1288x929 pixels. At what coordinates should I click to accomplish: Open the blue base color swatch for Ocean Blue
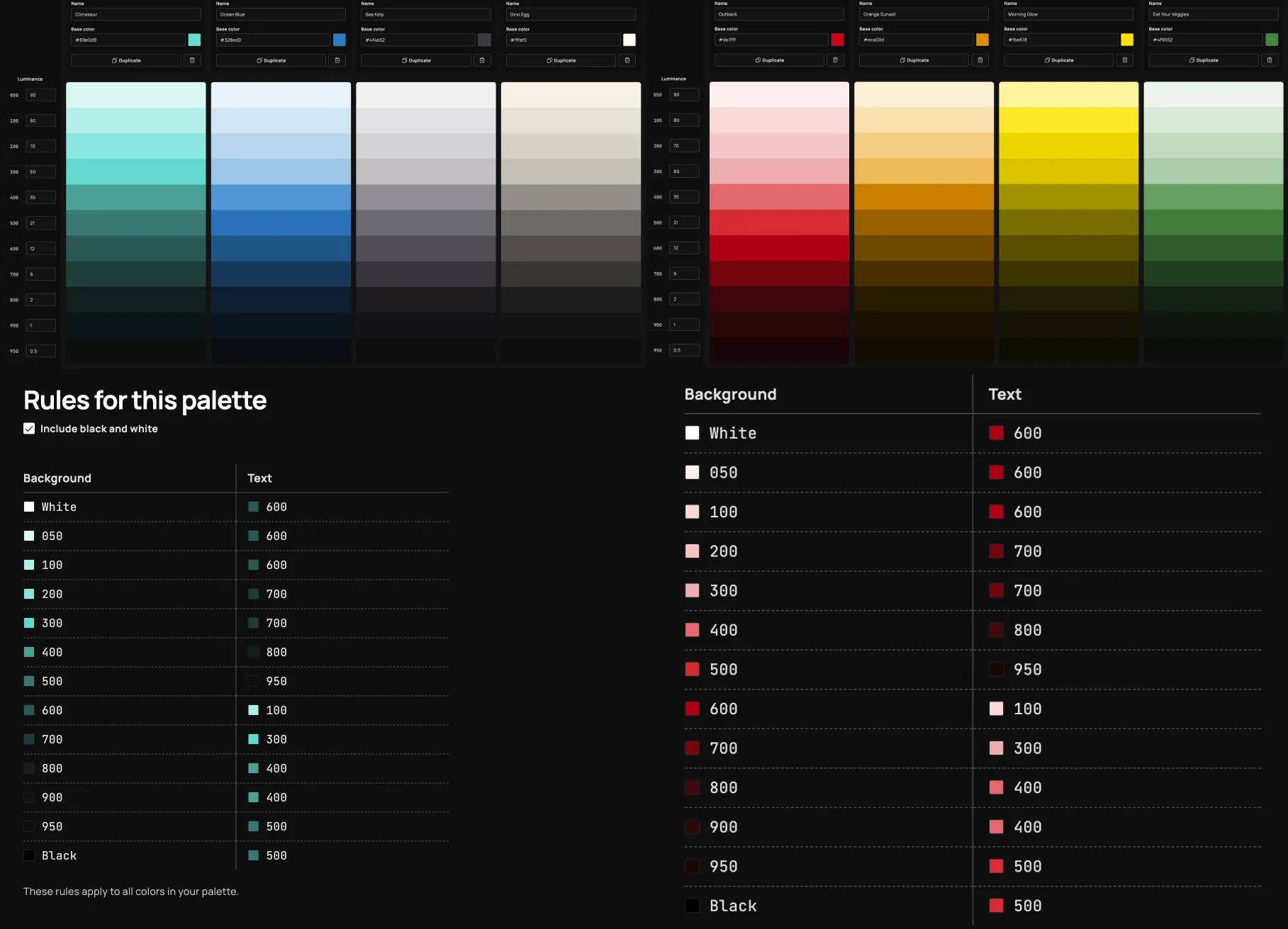(x=340, y=40)
